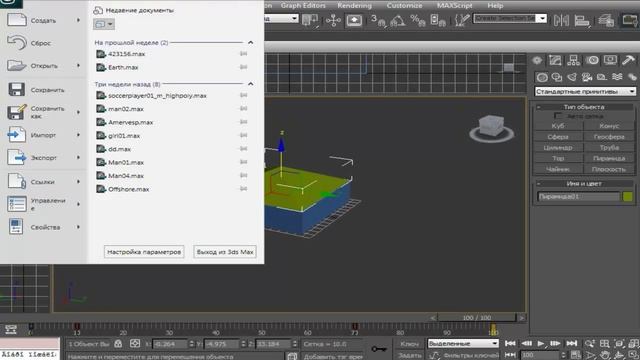This screenshot has height=360, width=640.
Task: Open Стандартные примитивы dropdown
Action: point(585,91)
